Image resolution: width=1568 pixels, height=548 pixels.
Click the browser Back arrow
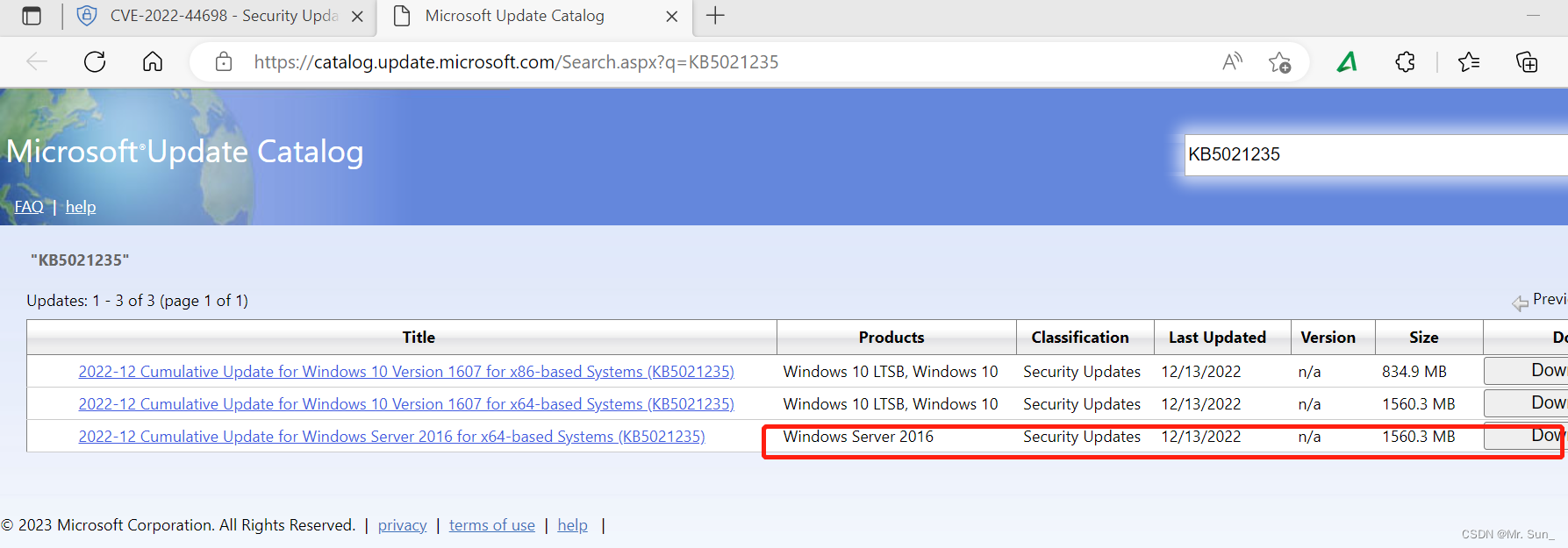(x=37, y=61)
